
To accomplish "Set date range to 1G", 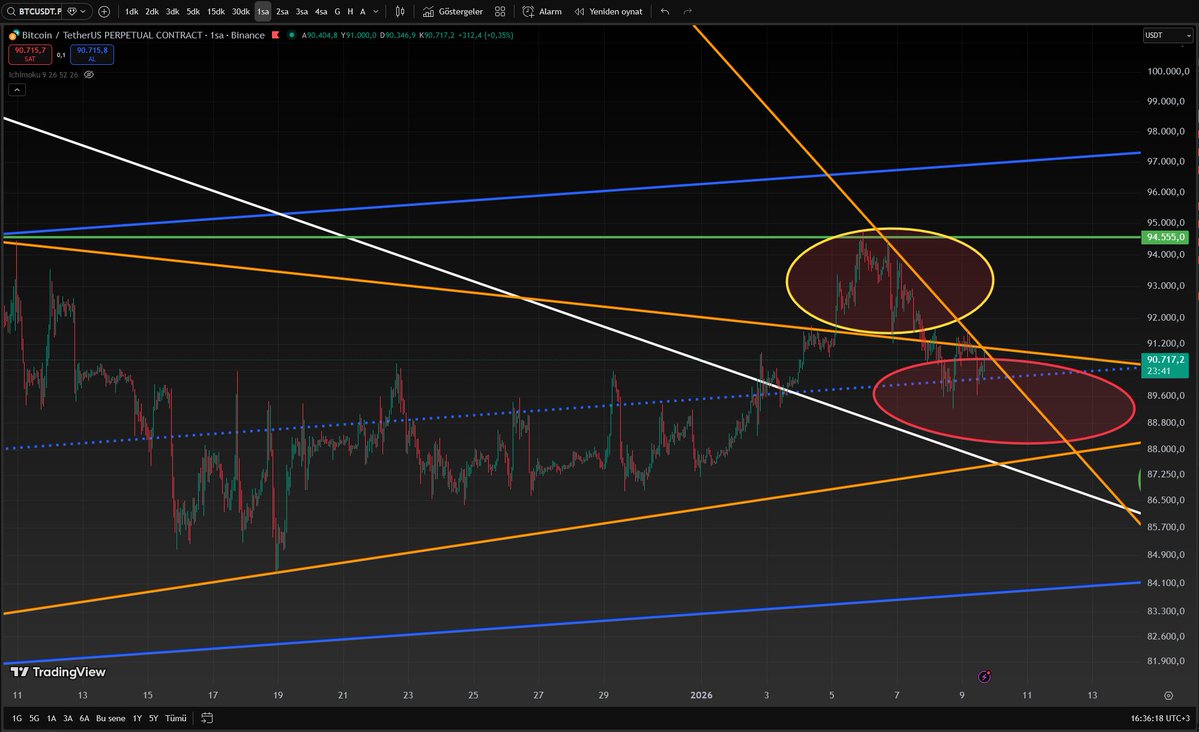I will (17, 718).
